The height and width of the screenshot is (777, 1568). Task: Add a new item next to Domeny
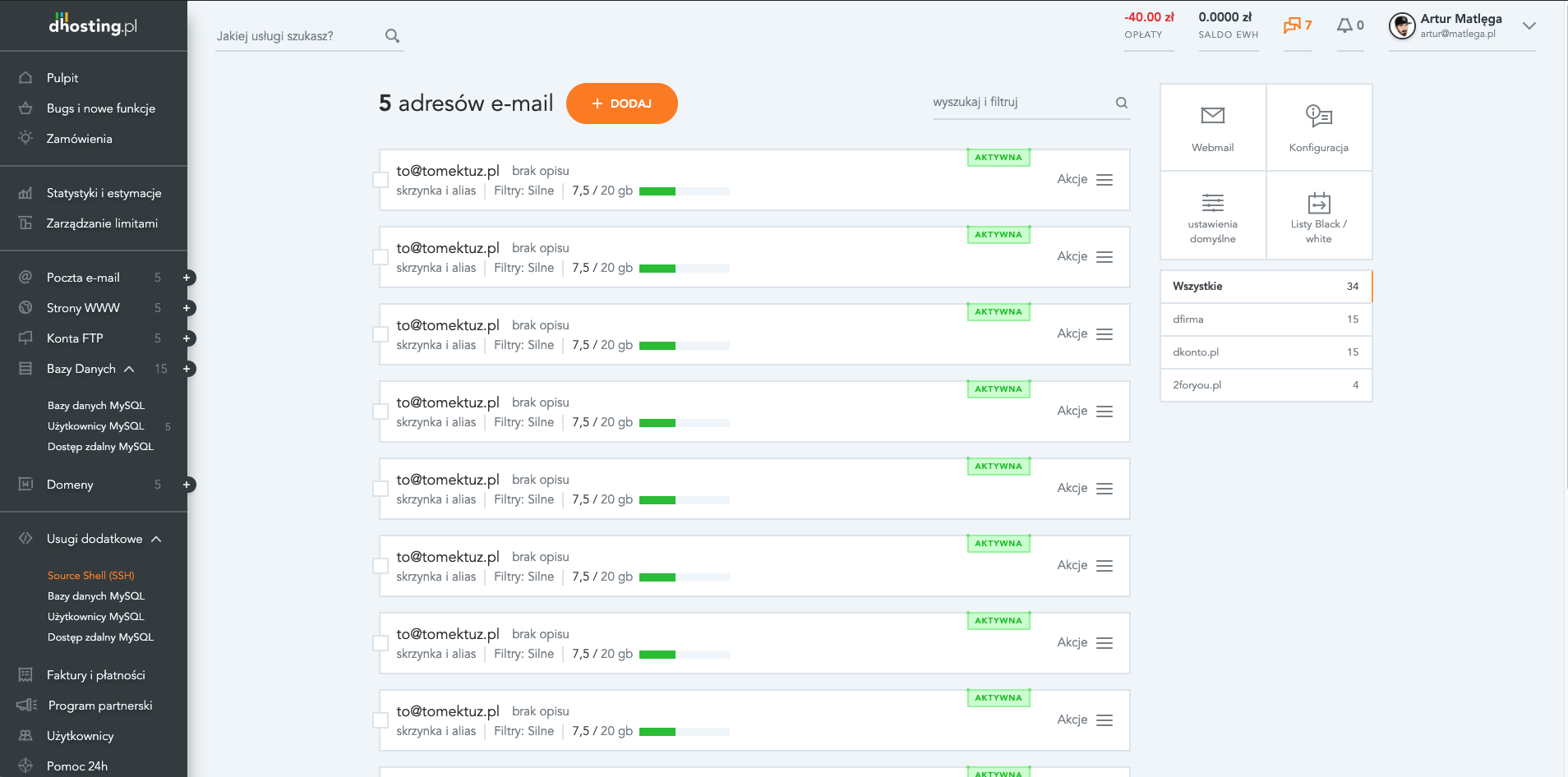[187, 485]
